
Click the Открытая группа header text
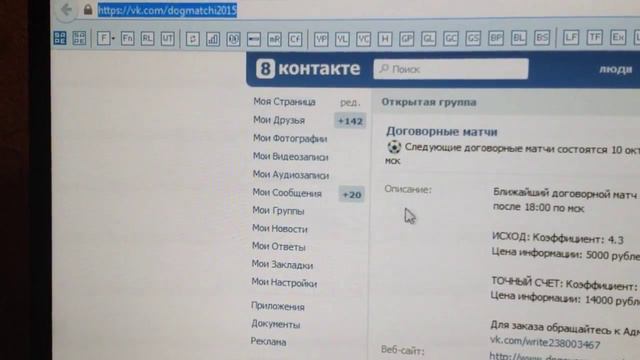pos(429,102)
